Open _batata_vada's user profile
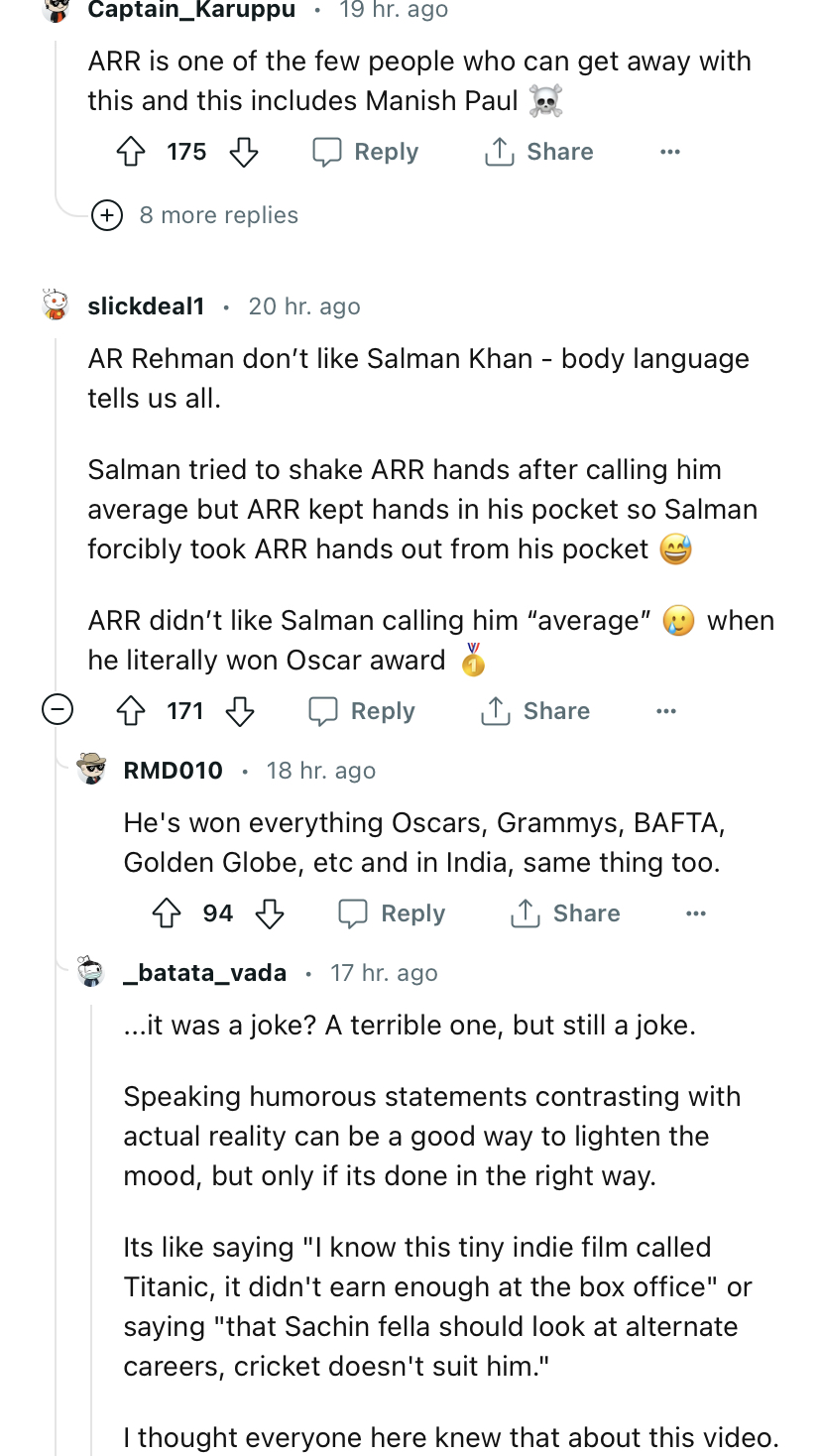 pyautogui.click(x=204, y=973)
